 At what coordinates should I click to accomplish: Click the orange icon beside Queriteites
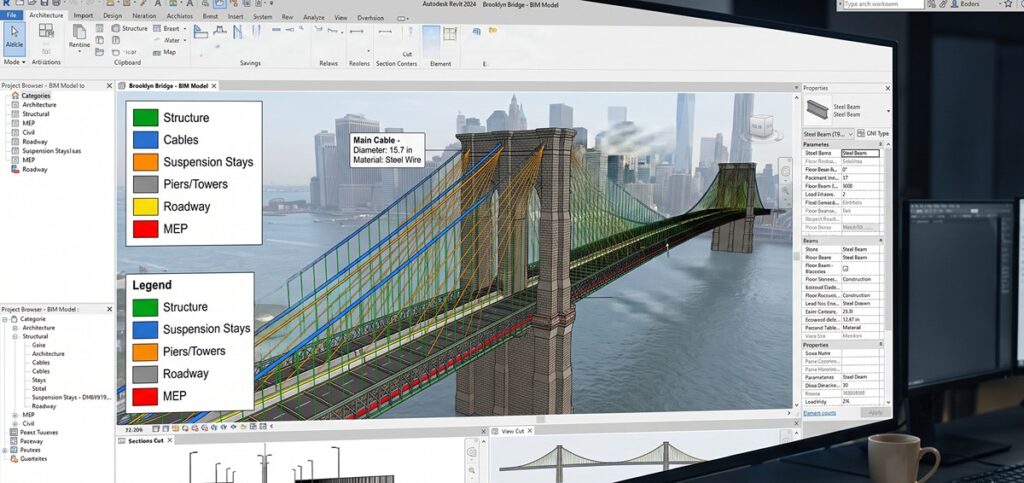coord(14,459)
